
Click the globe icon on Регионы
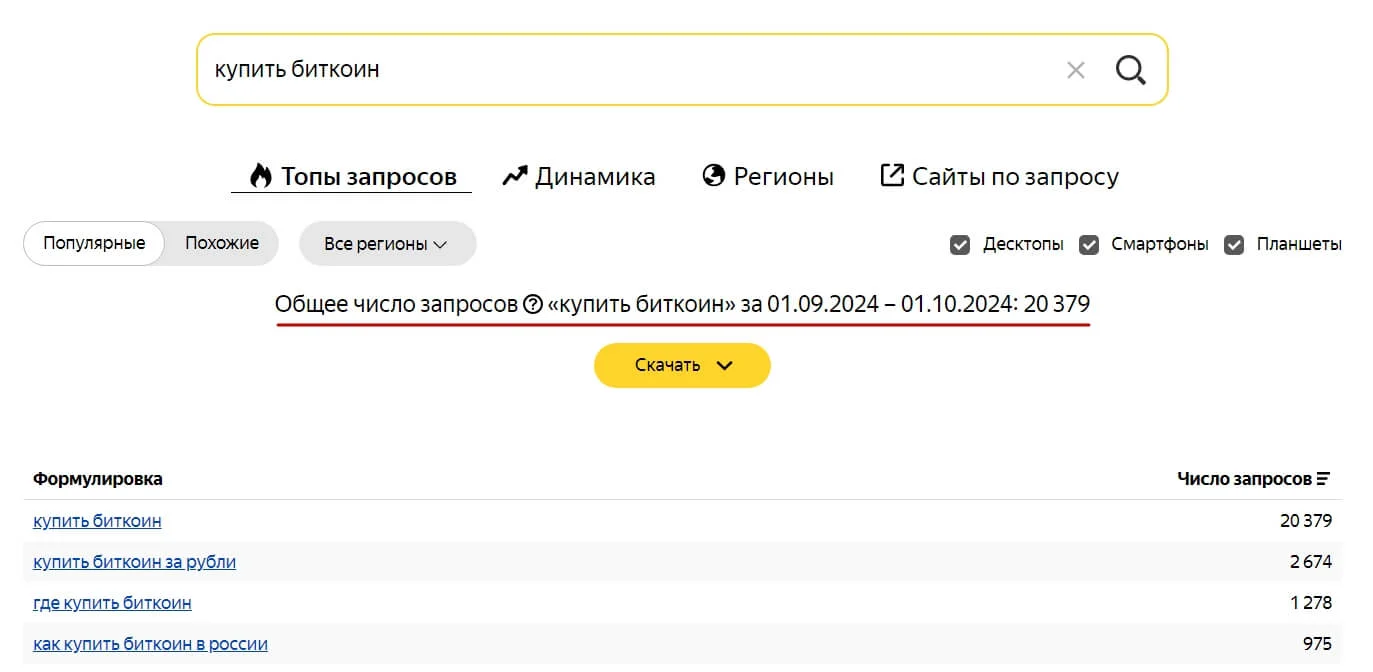(713, 176)
